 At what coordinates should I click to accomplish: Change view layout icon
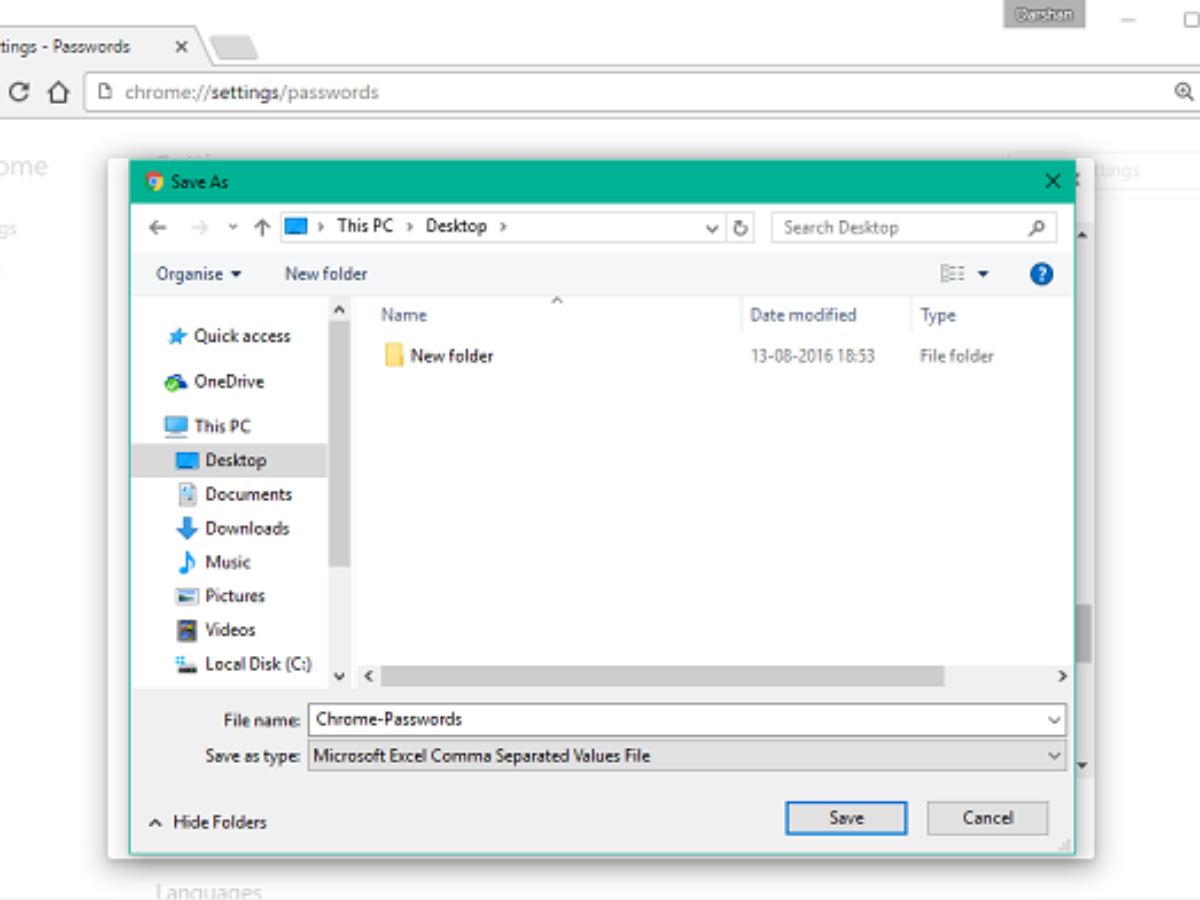(x=953, y=274)
